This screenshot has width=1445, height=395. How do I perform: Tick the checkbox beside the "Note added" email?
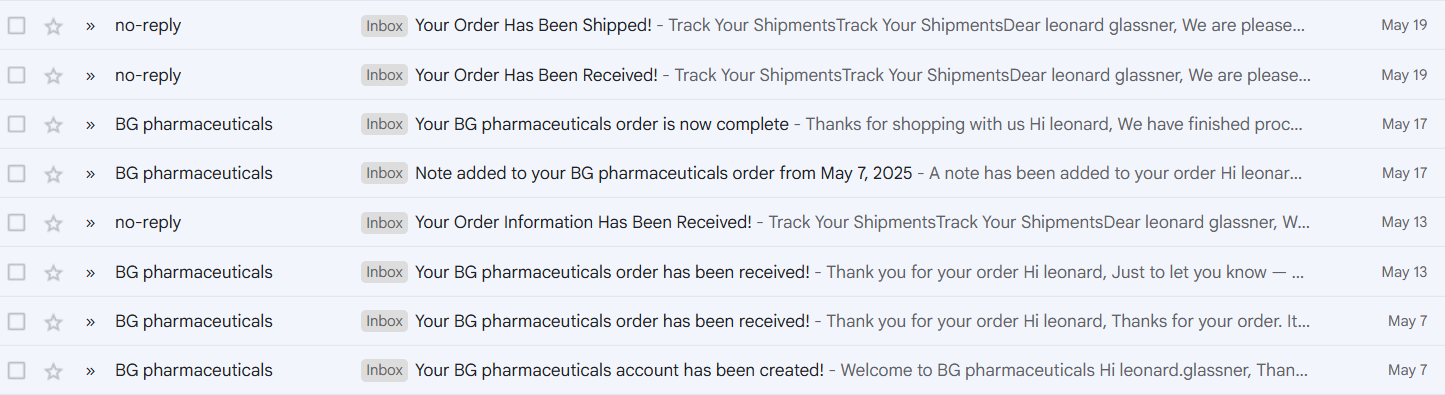(16, 174)
